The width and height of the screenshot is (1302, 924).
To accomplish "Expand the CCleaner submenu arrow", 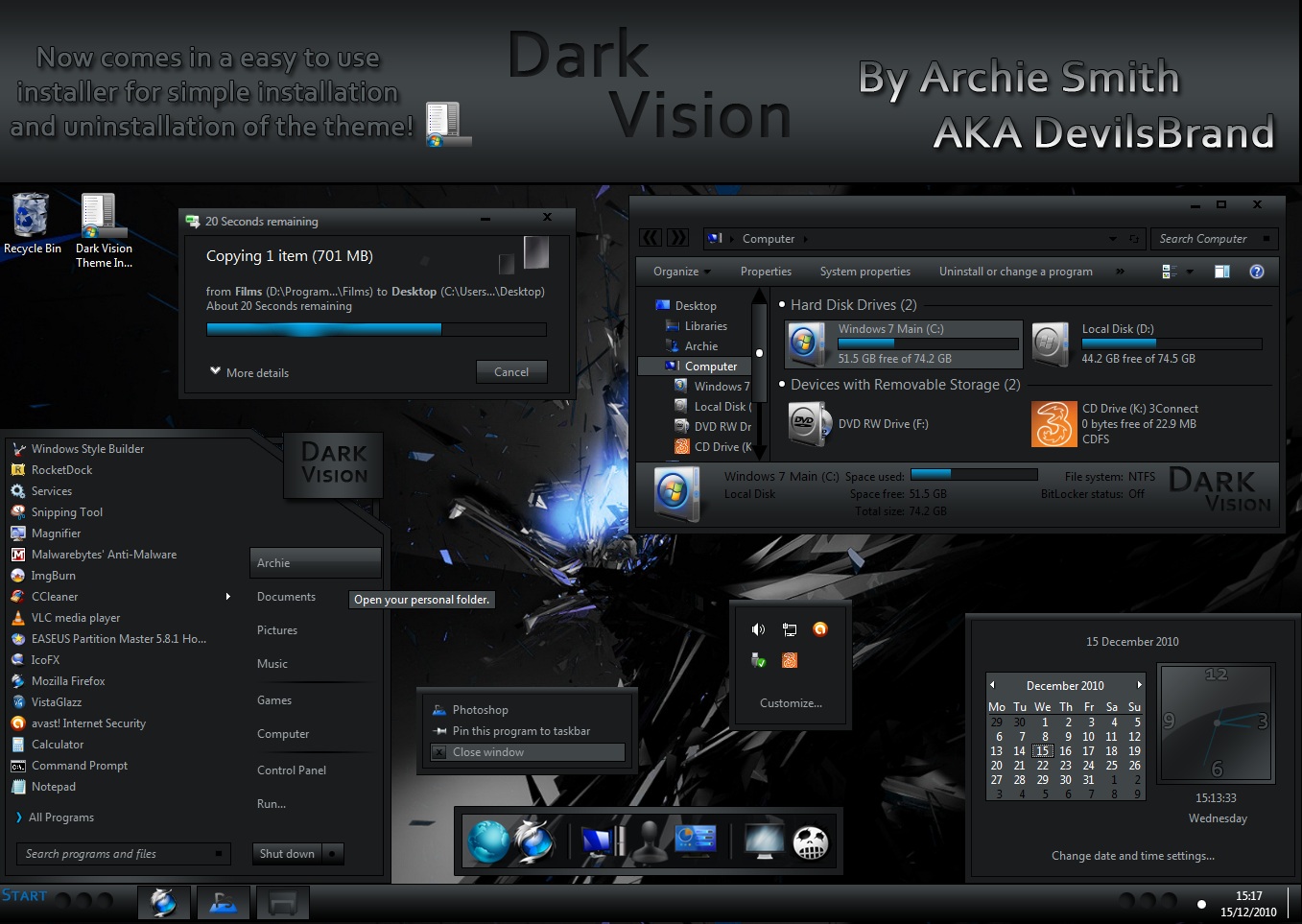I will click(x=227, y=597).
